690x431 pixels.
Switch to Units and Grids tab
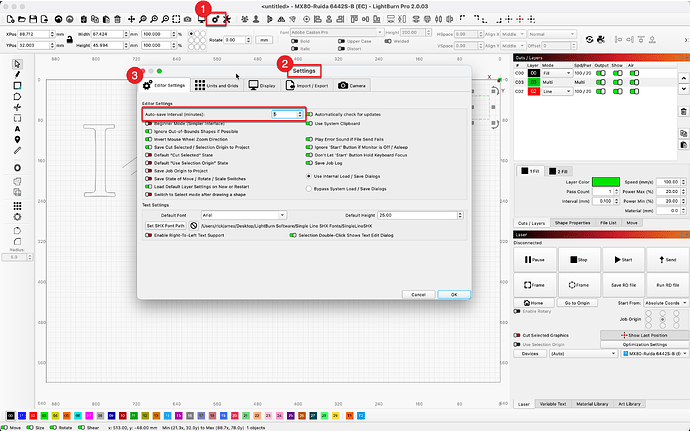(217, 85)
